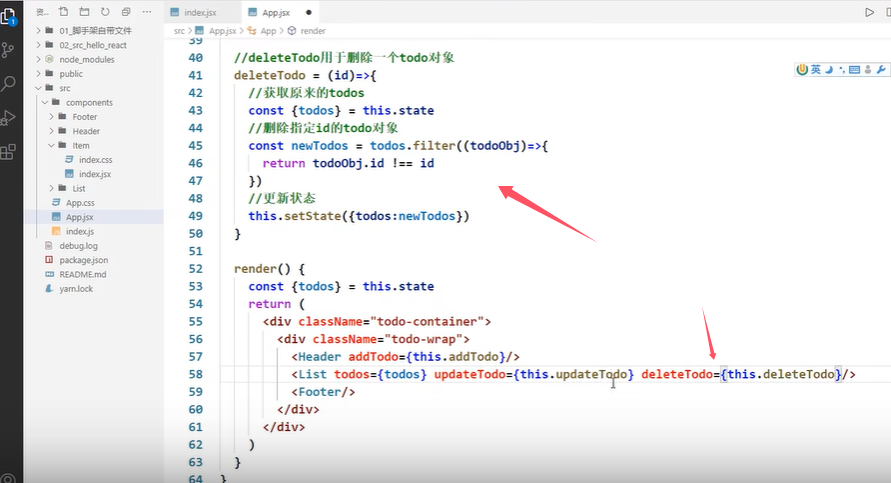Open the explorer more actions menu
The height and width of the screenshot is (483, 891).
click(x=147, y=11)
